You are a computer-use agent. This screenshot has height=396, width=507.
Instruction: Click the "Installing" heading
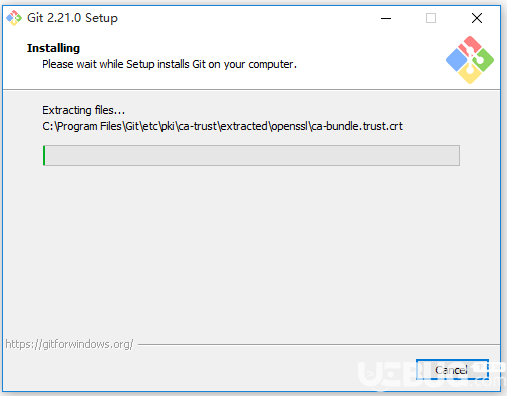point(53,48)
